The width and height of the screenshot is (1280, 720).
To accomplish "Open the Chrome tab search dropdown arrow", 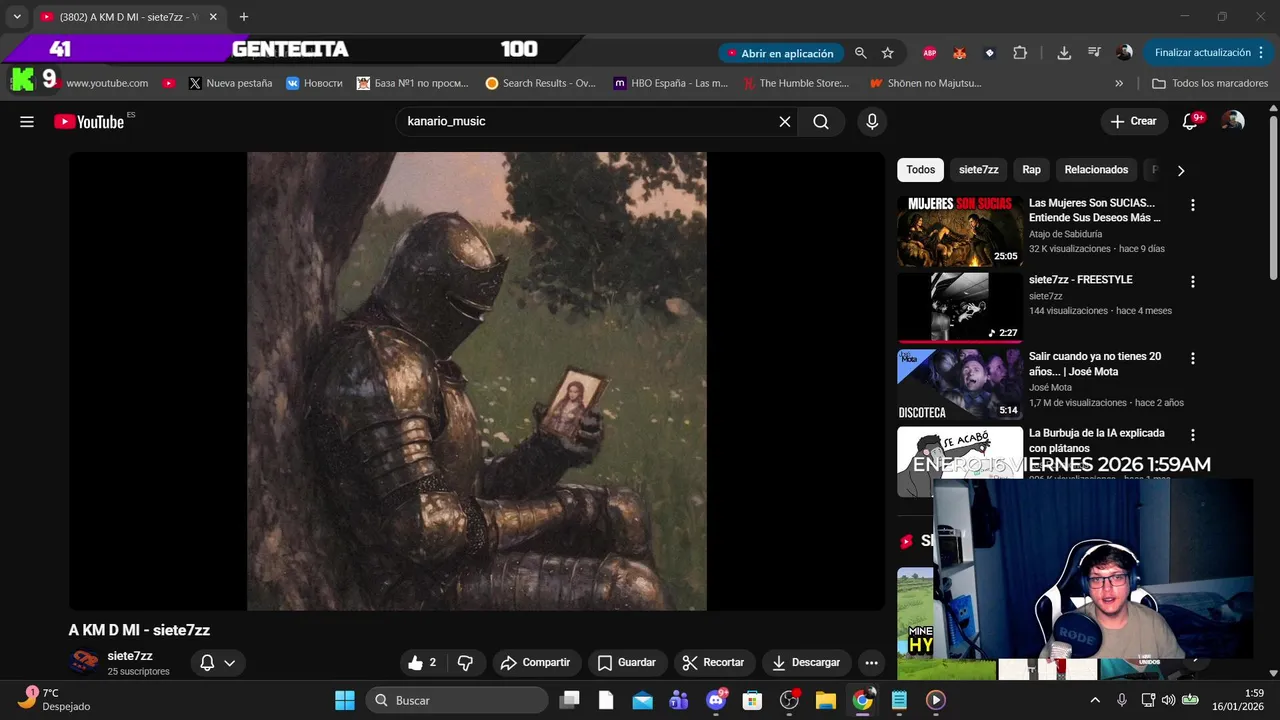I will 17,17.
